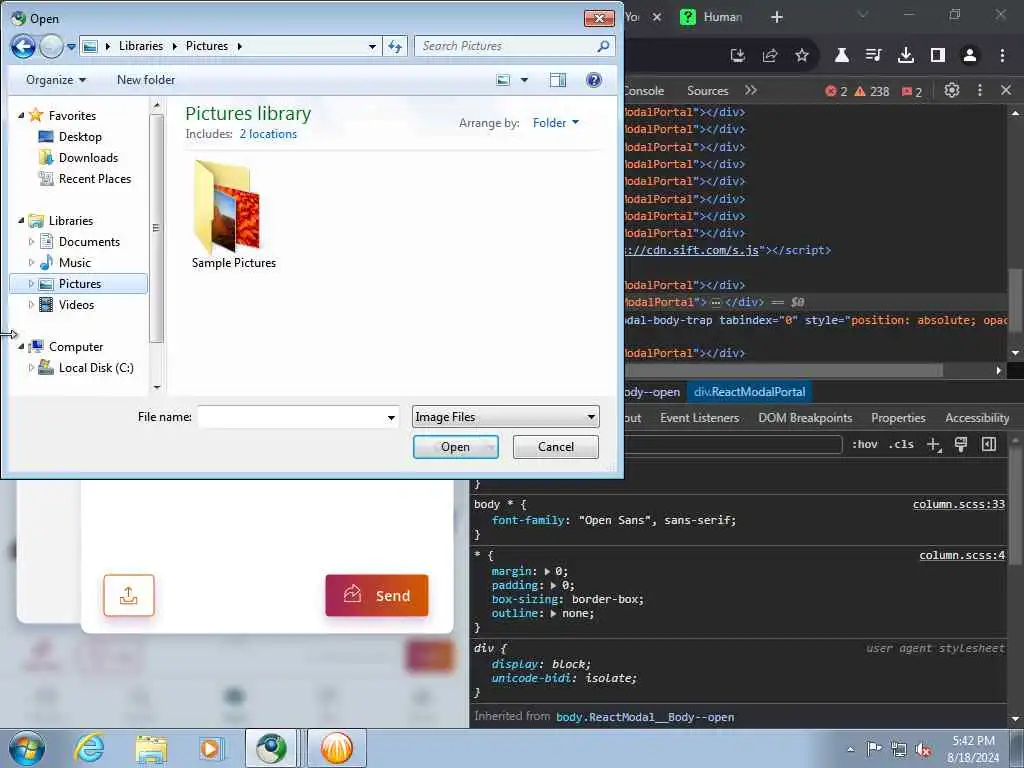Open the Chrome three-dot menu

[1002, 56]
